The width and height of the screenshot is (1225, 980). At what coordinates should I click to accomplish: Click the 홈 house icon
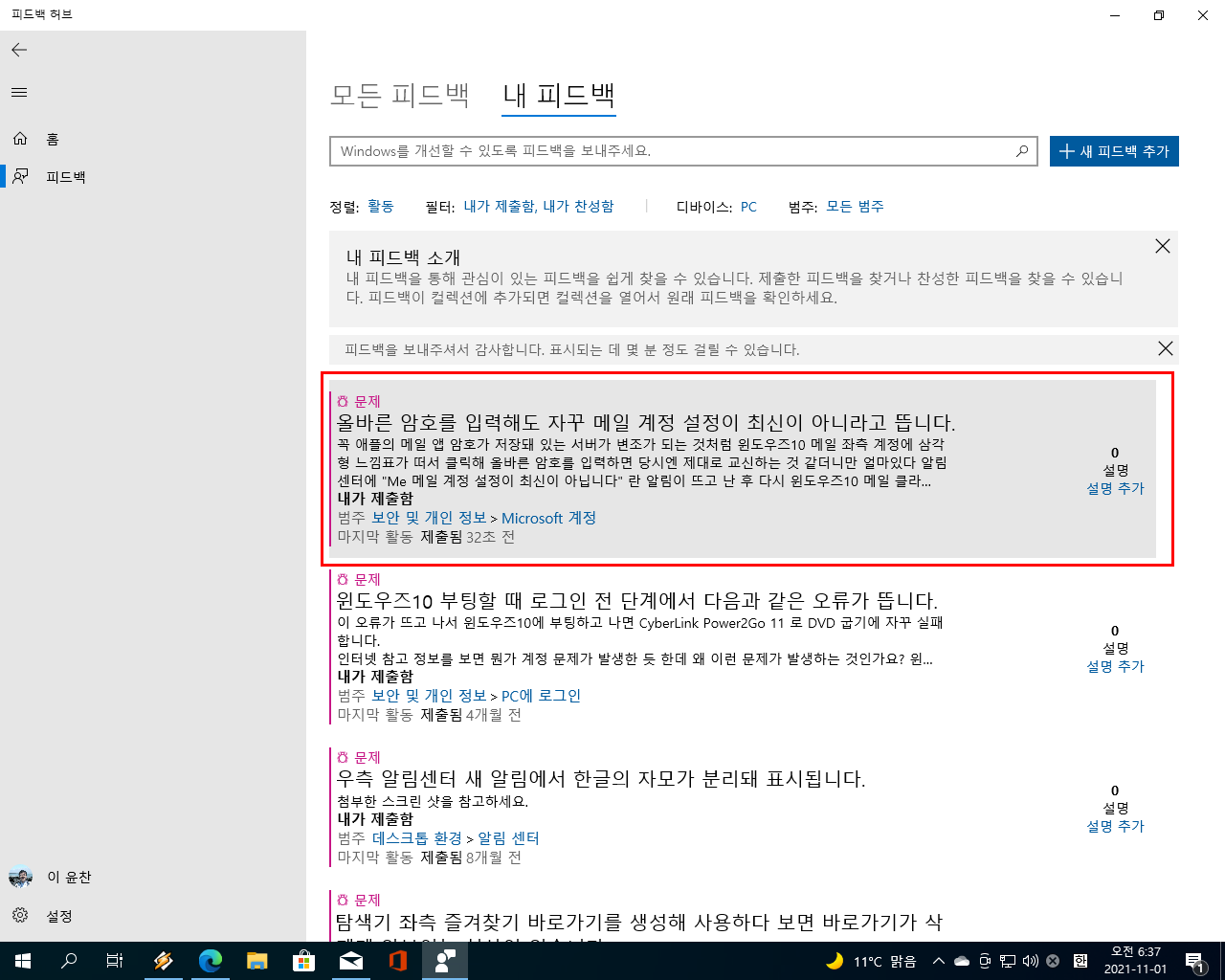pyautogui.click(x=20, y=139)
